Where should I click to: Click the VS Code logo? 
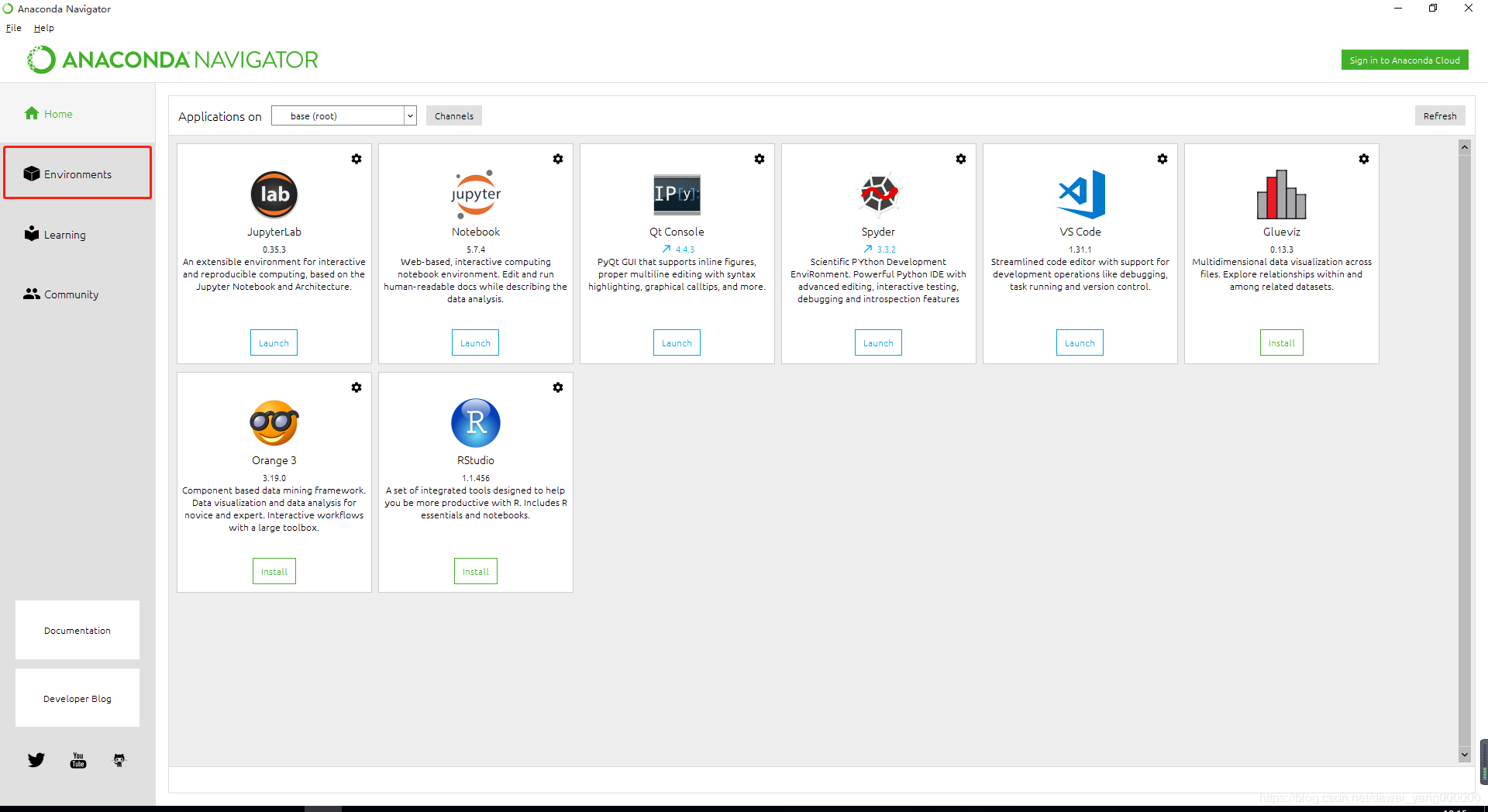[1081, 194]
